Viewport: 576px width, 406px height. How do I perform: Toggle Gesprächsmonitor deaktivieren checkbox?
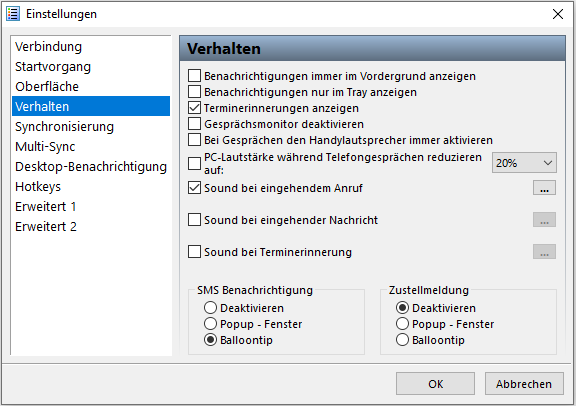click(194, 124)
